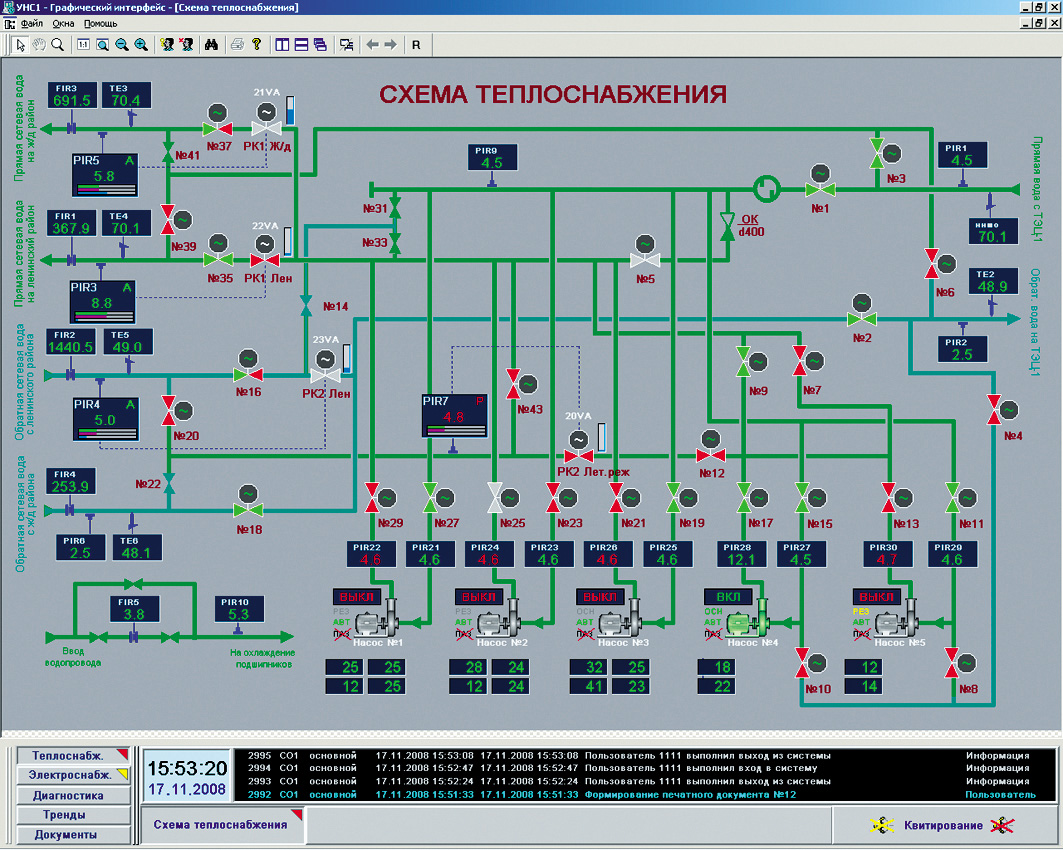Navigate forward with right arrow
1063x850 pixels.
point(391,45)
